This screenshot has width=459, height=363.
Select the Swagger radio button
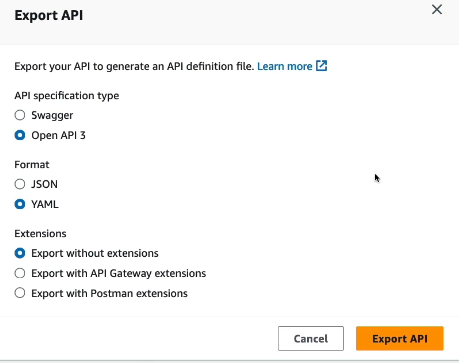click(20, 115)
